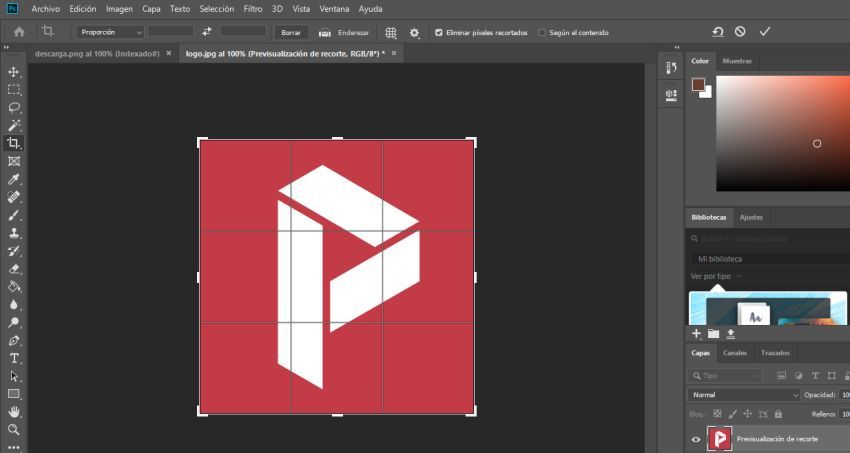The height and width of the screenshot is (453, 850).
Task: Select the Magic Wand tool
Action: (14, 126)
